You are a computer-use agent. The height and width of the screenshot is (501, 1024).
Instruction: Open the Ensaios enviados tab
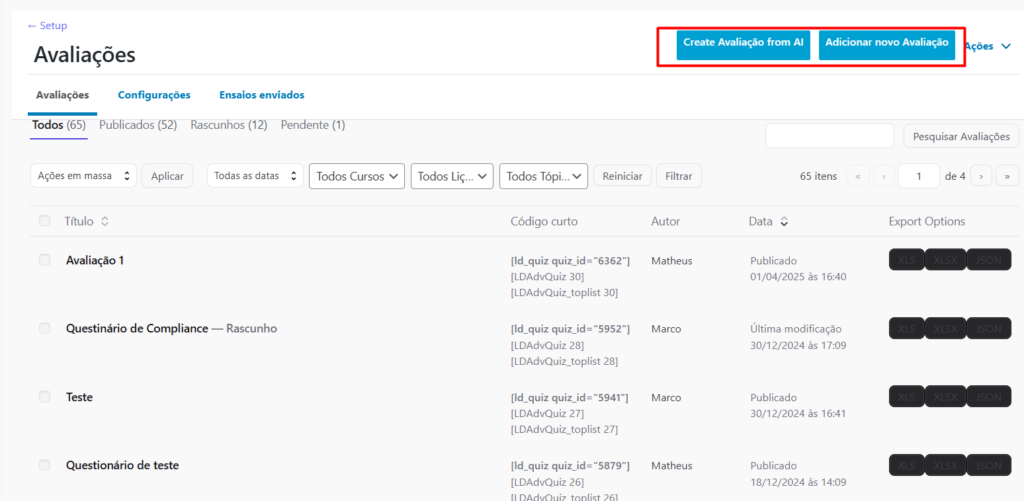pos(261,95)
